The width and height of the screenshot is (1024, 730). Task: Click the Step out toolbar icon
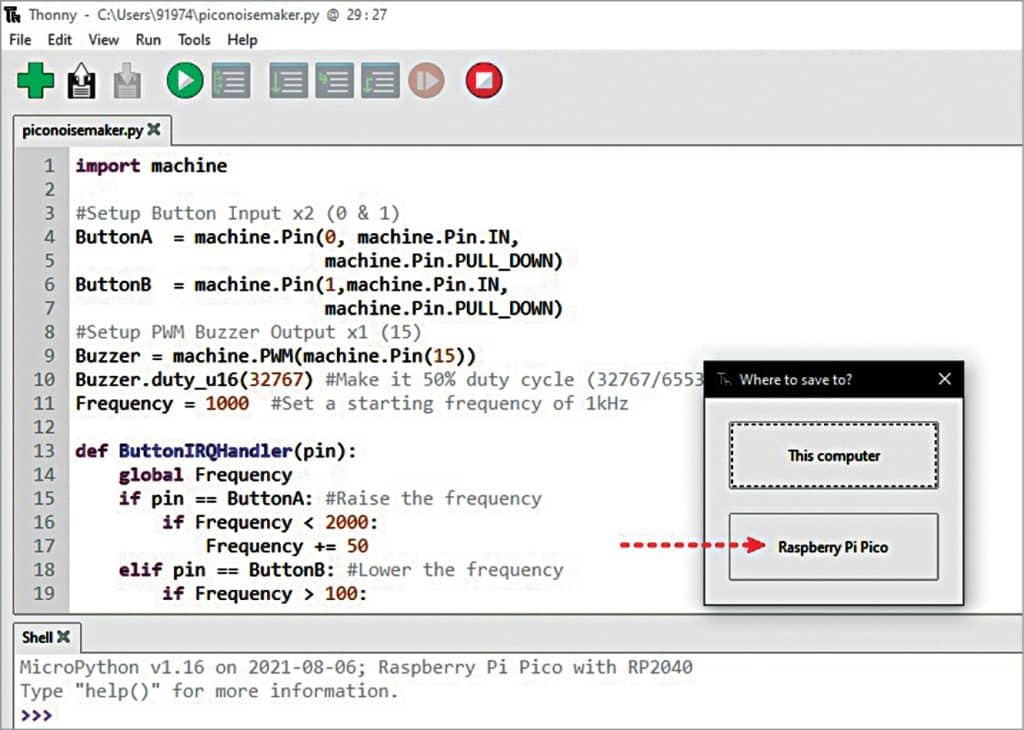(x=380, y=80)
